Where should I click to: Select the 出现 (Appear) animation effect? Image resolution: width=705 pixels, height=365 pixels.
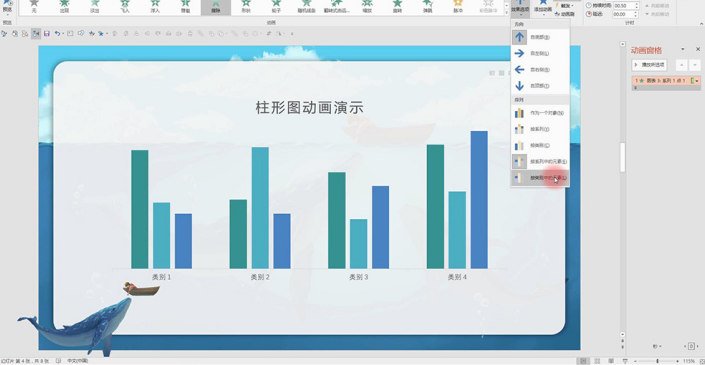64,7
